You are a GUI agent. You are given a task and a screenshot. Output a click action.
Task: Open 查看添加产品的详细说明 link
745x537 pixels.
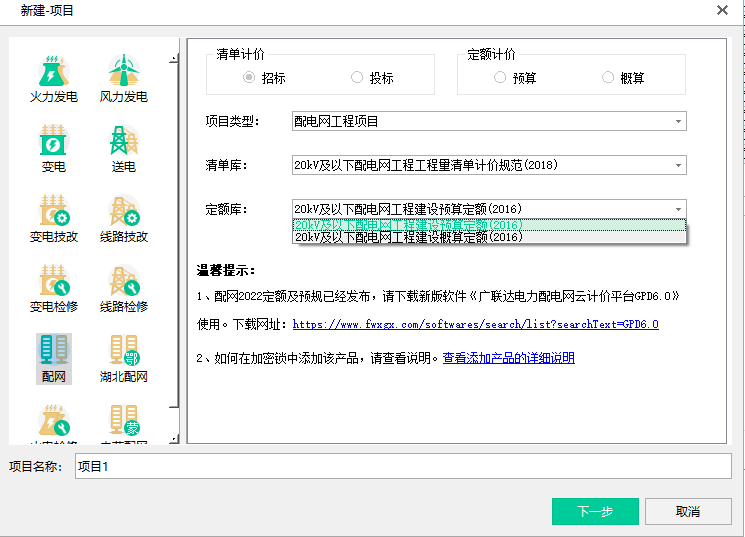[508, 358]
